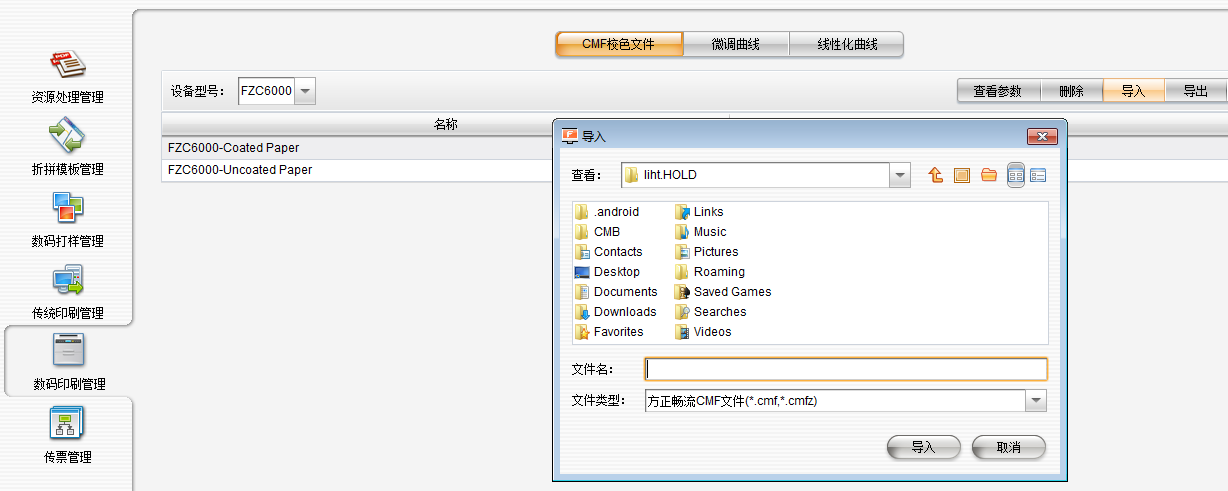This screenshot has height=491, width=1228.
Task: Open the 查看 folder location dropdown
Action: [x=900, y=175]
